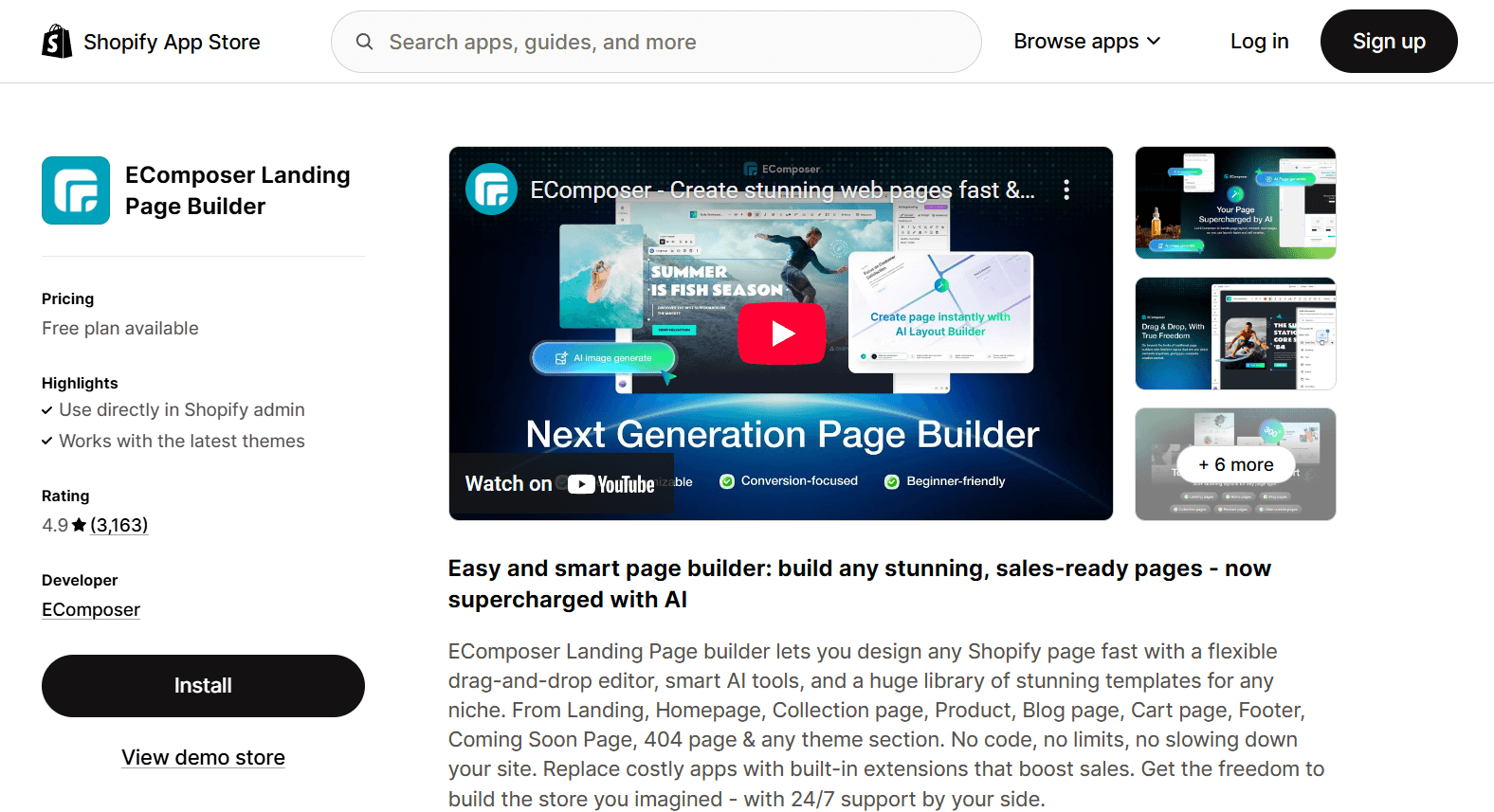This screenshot has width=1494, height=812.
Task: Open the EComposer developer link
Action: [x=91, y=609]
